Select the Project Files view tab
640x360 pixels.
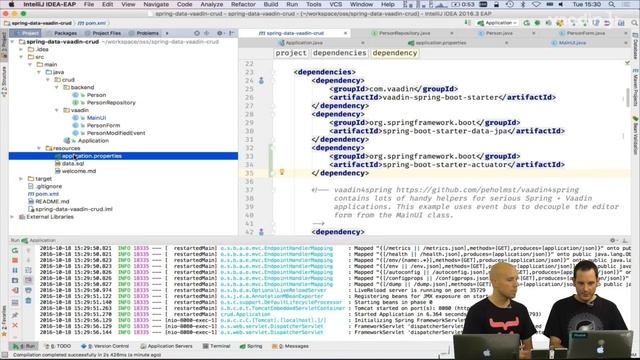coord(106,33)
